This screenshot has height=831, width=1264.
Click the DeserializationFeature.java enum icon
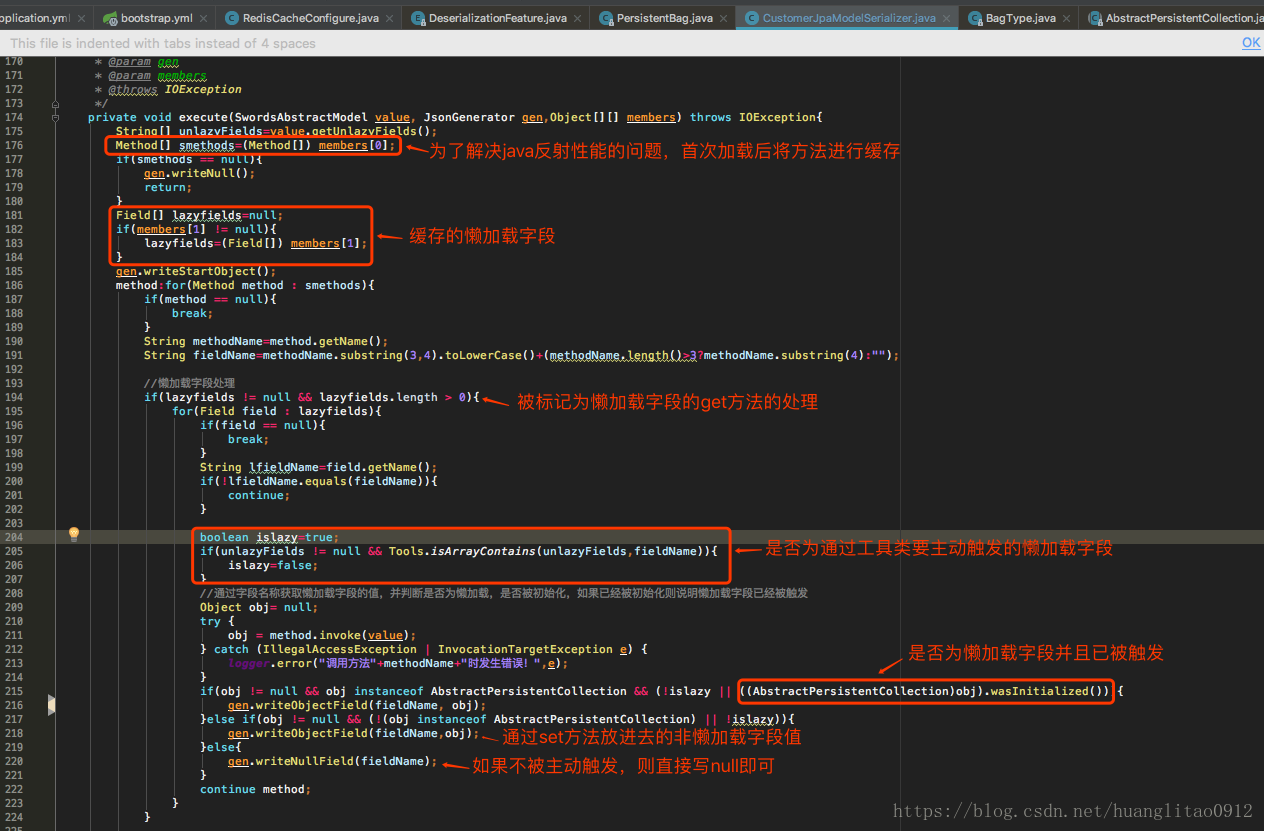[418, 18]
